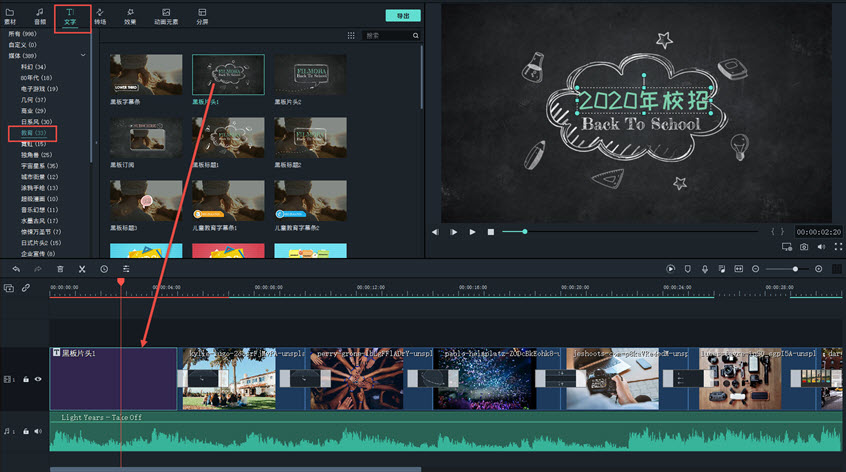Choose the 黑板标题2 title thumbnail
The image size is (846, 472).
point(310,138)
